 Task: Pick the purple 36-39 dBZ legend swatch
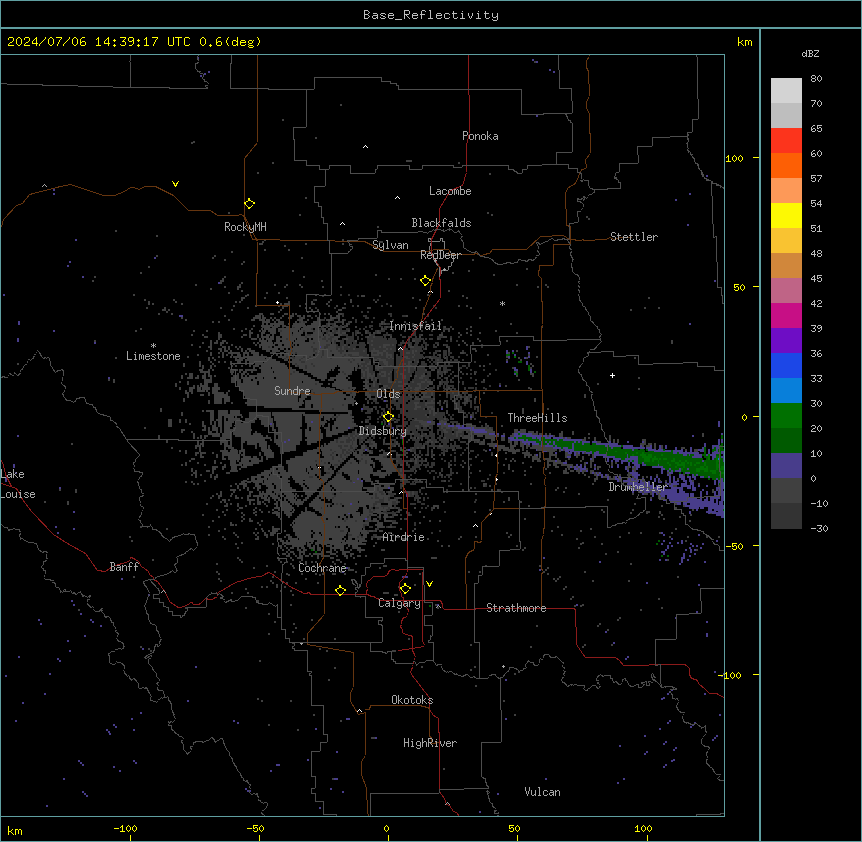786,341
